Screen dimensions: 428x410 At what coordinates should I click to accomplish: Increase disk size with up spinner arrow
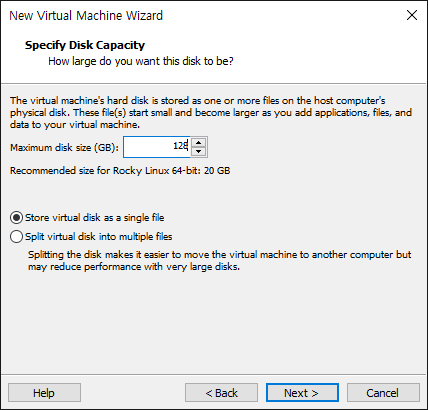coord(199,143)
